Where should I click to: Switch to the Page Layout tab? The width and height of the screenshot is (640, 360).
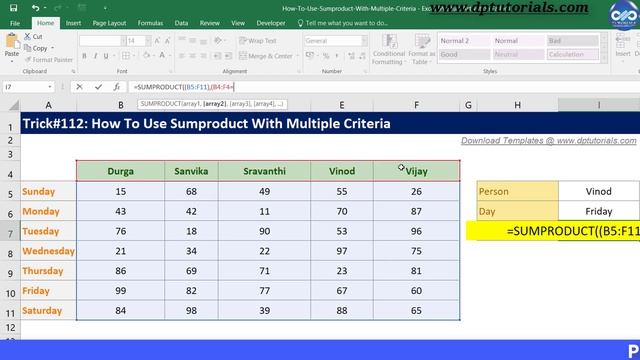pyautogui.click(x=109, y=23)
